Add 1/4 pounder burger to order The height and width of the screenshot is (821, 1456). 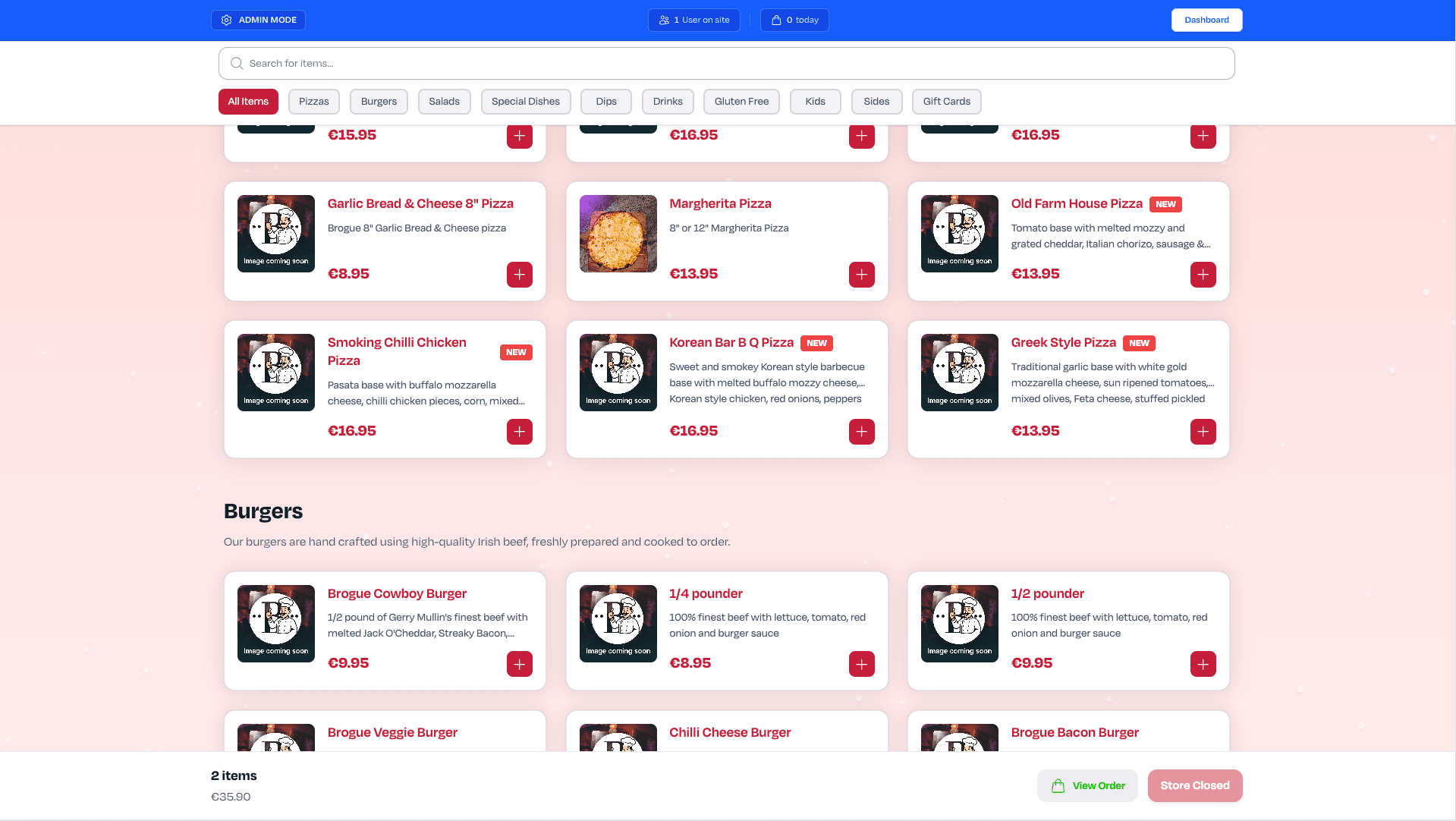click(862, 664)
